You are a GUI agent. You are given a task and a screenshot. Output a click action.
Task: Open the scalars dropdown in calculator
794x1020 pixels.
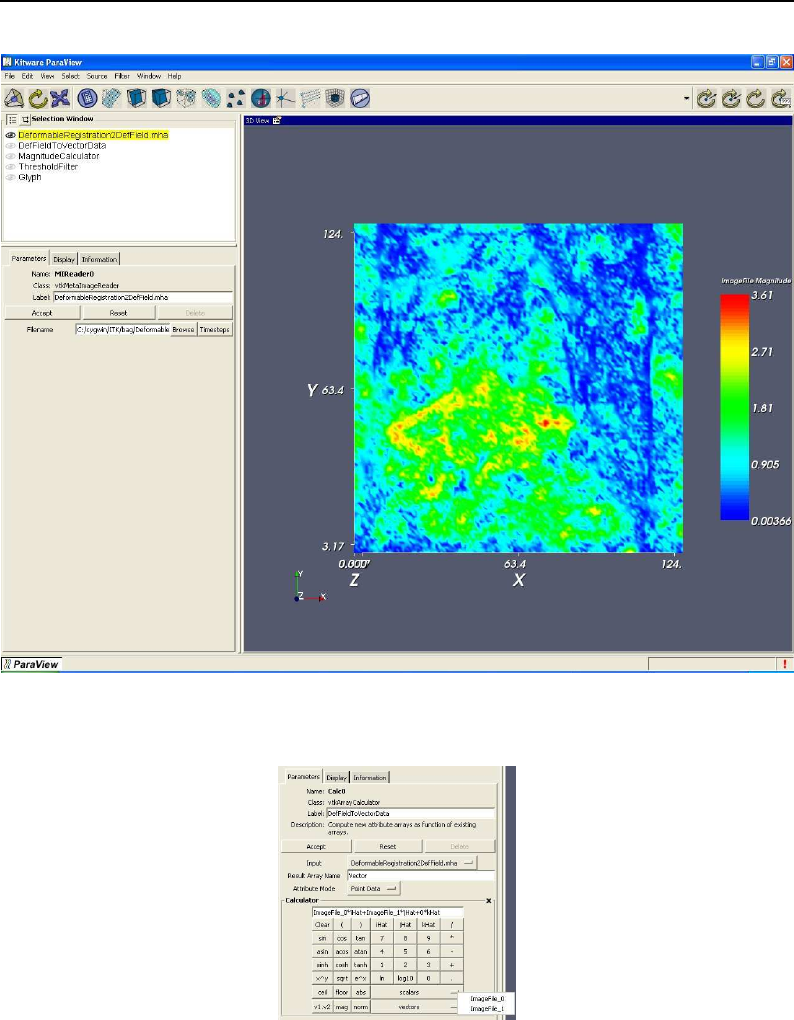pos(416,993)
